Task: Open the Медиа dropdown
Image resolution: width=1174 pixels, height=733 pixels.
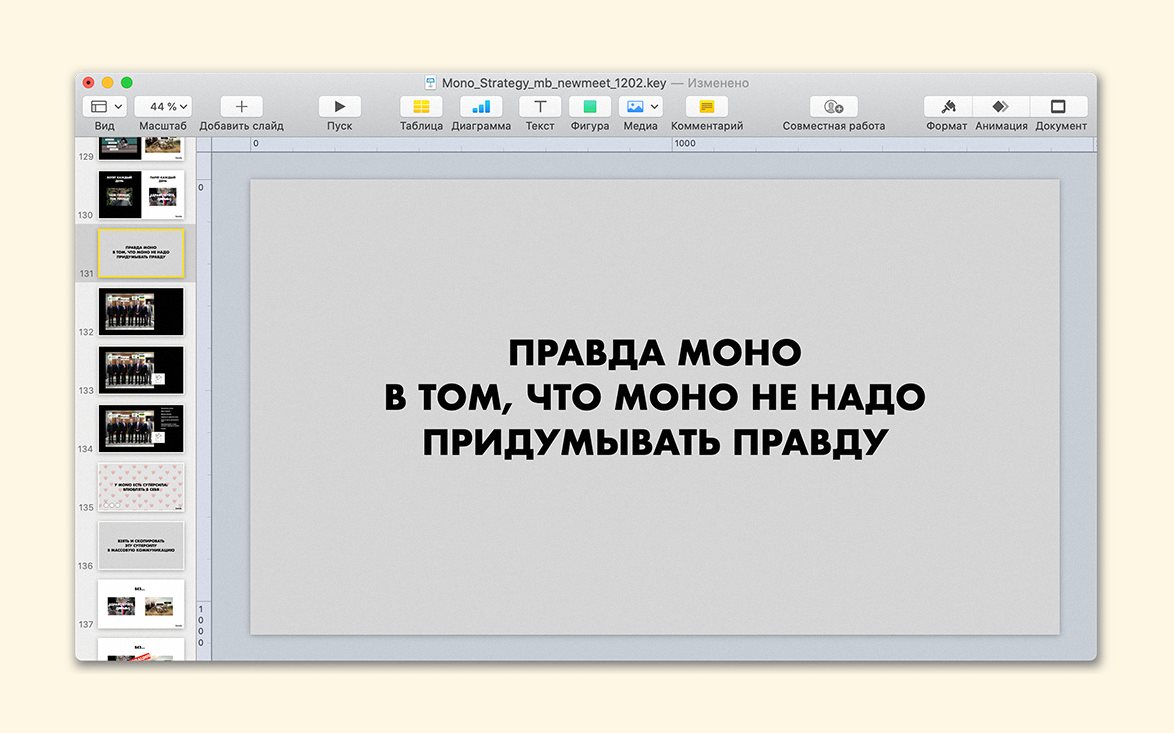Action: [x=641, y=106]
